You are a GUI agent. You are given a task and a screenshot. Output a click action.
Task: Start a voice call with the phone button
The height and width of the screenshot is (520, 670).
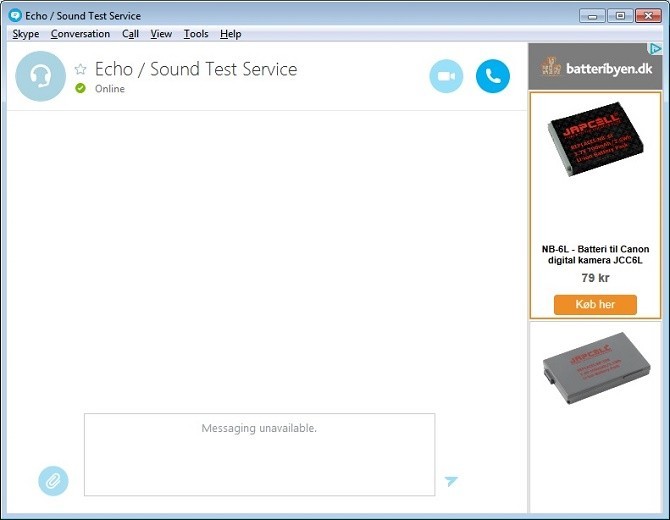click(x=493, y=76)
